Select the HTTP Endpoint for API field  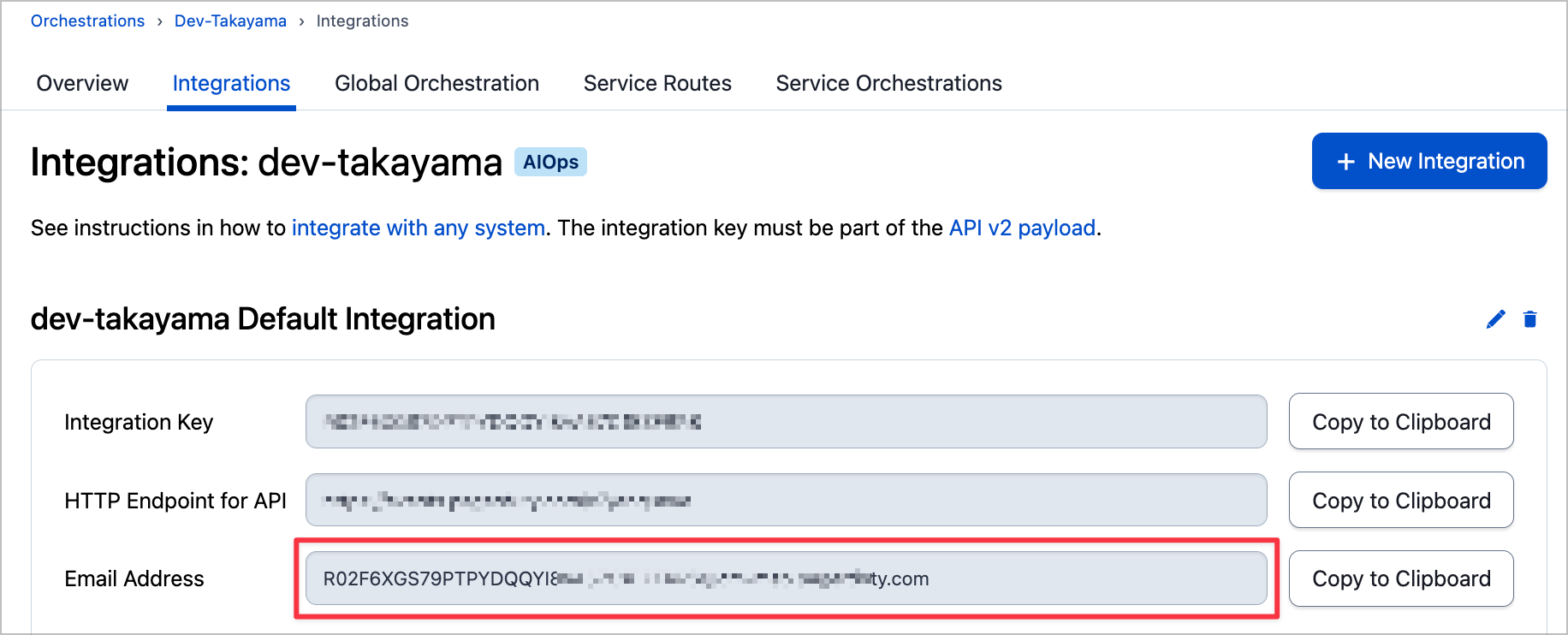click(x=786, y=500)
